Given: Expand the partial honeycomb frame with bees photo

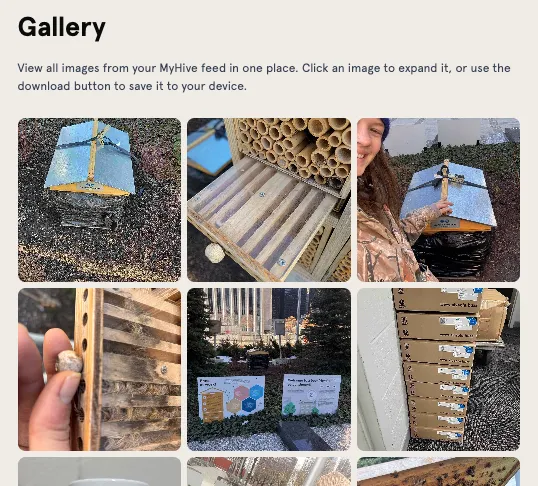Looking at the screenshot, I should pos(438,472).
